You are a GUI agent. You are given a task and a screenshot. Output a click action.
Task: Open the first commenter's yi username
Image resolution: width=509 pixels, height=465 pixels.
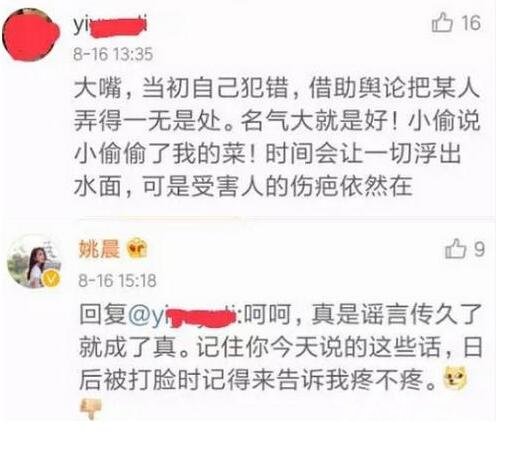[110, 25]
